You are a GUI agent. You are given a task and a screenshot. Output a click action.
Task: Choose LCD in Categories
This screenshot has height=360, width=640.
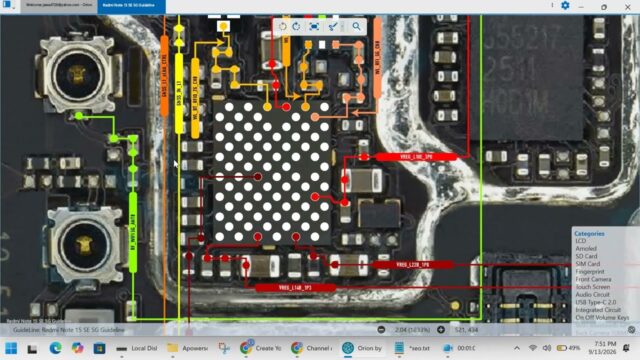tap(580, 241)
